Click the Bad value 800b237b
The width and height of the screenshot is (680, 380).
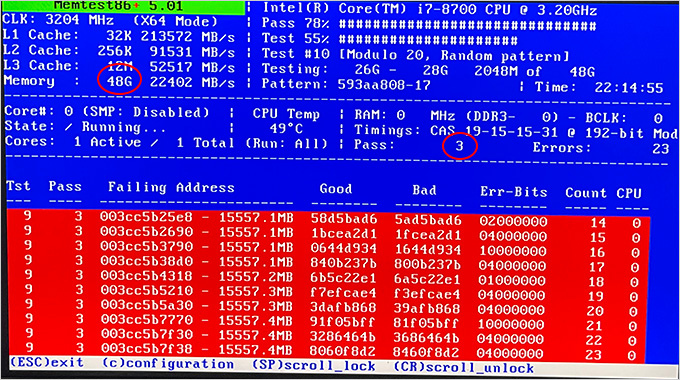427,264
